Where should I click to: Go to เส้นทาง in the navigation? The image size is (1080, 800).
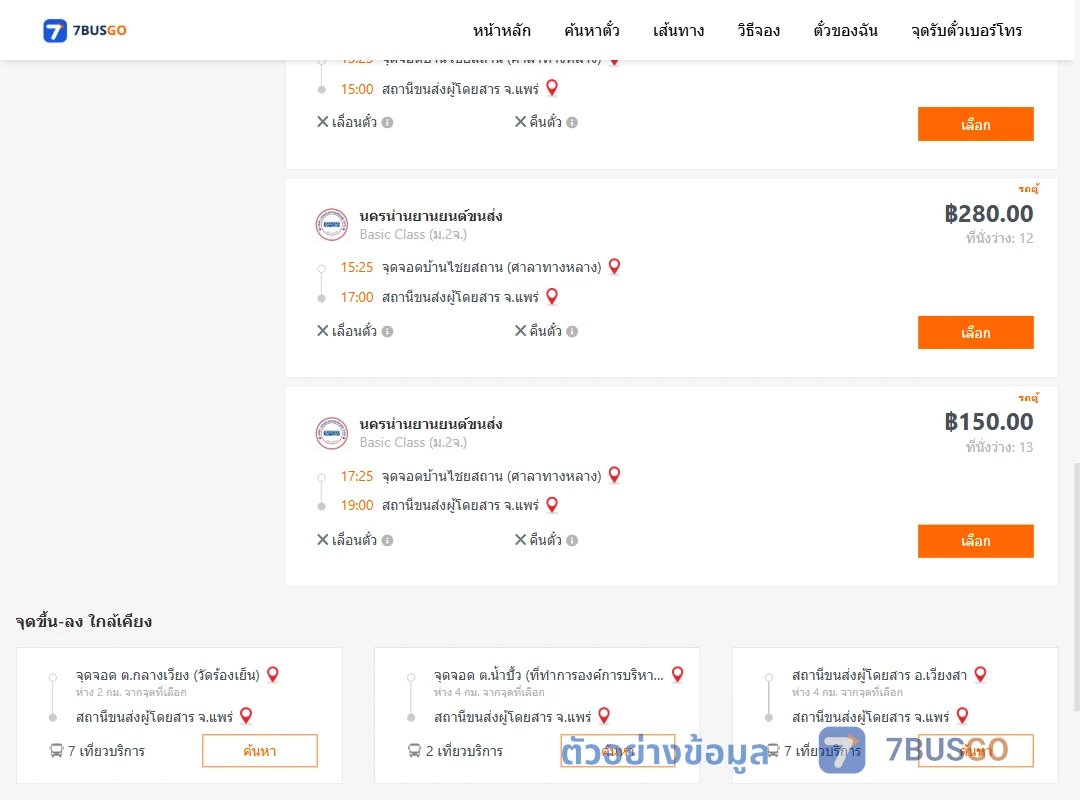pos(678,30)
